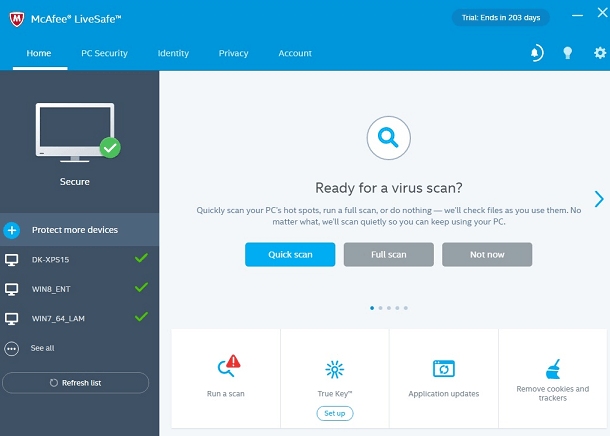Open the lightbulb tips icon

[x=568, y=53]
